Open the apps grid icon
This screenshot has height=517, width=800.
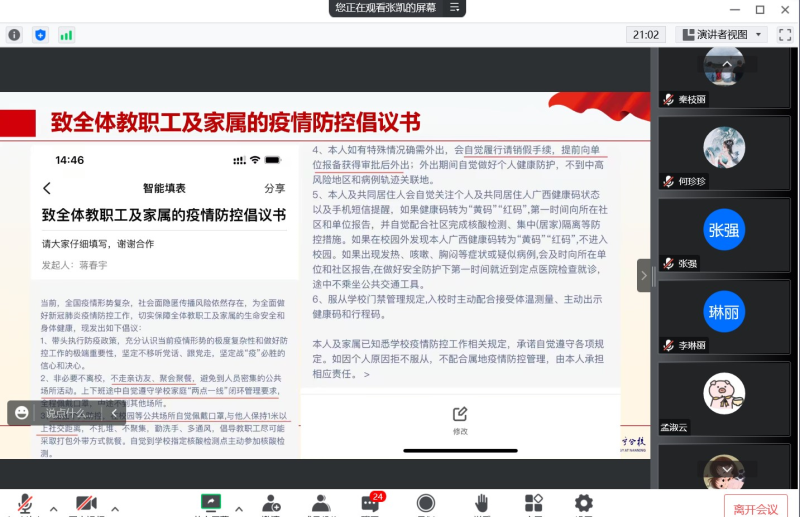[x=534, y=502]
